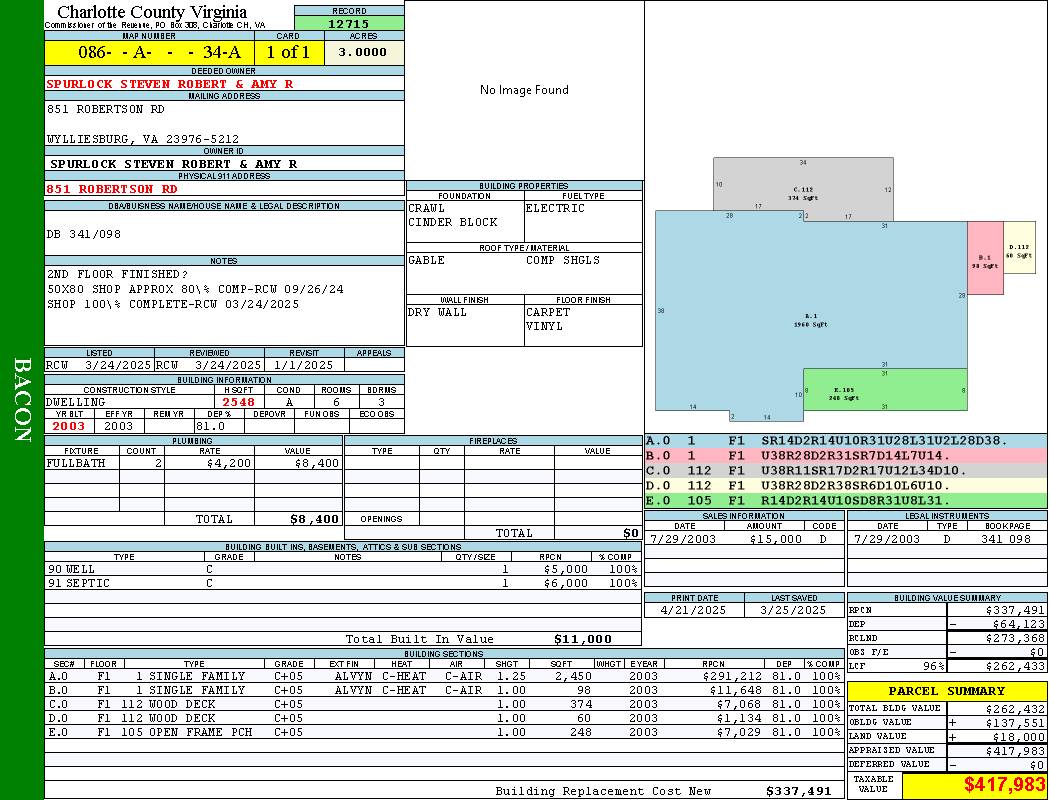This screenshot has height=800, width=1050.
Task: Select the blue A.1 1960 SqFt sketch section
Action: pyautogui.click(x=811, y=315)
